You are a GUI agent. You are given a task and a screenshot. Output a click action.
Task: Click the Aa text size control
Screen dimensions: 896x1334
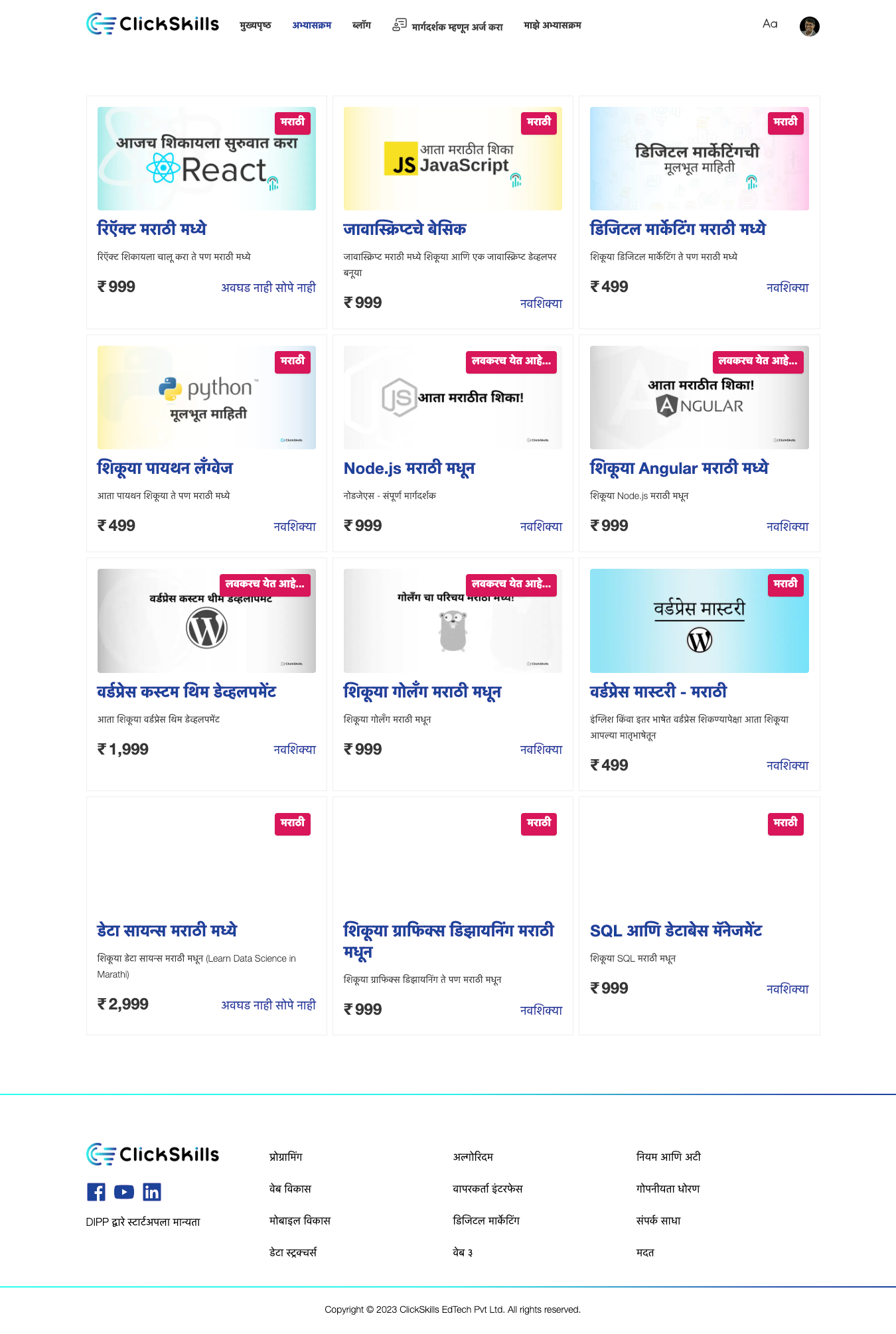pos(770,25)
